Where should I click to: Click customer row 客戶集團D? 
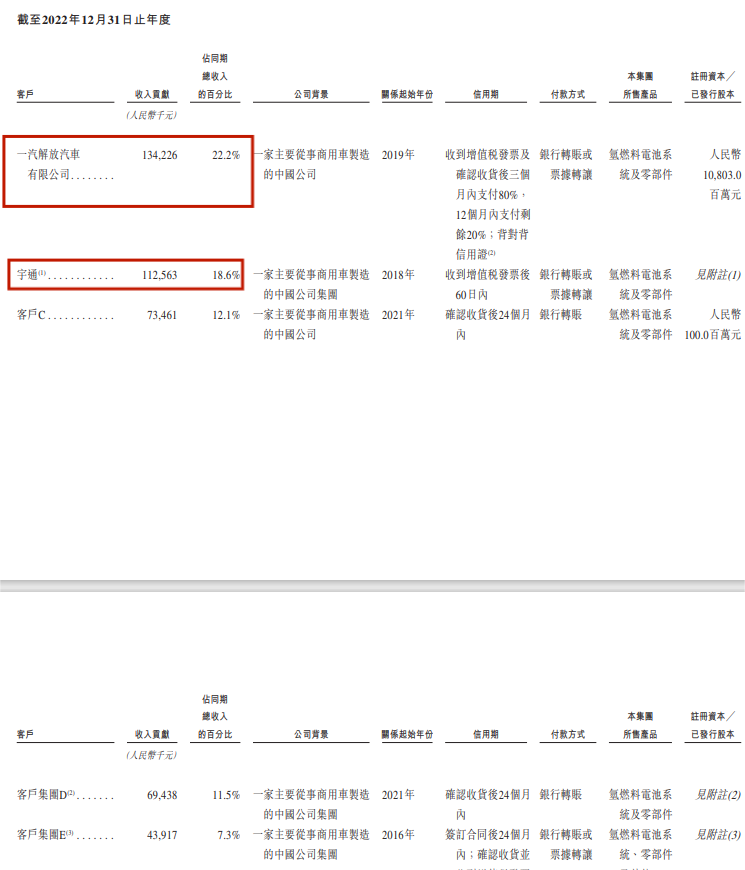pyautogui.click(x=42, y=795)
